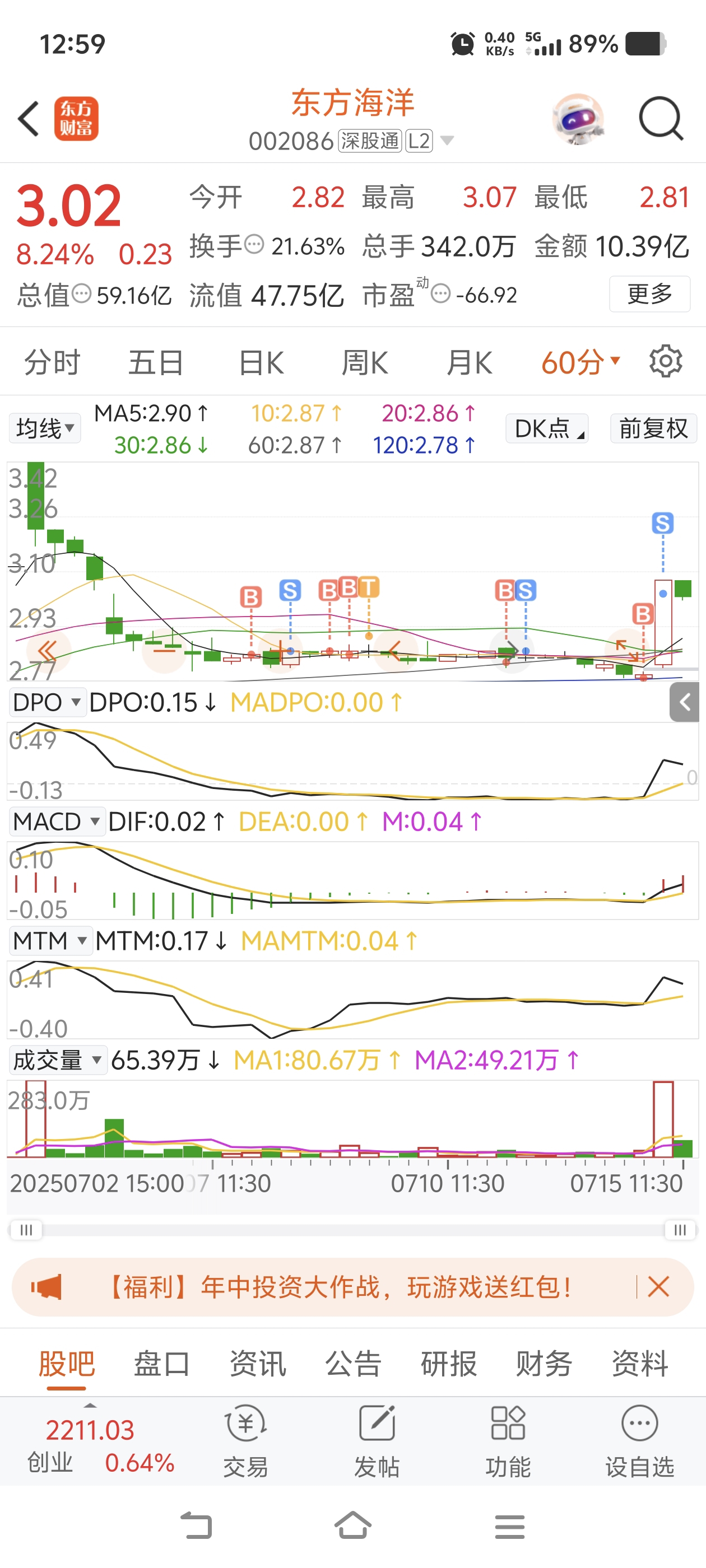Switch to 月K chart tab

[x=468, y=363]
